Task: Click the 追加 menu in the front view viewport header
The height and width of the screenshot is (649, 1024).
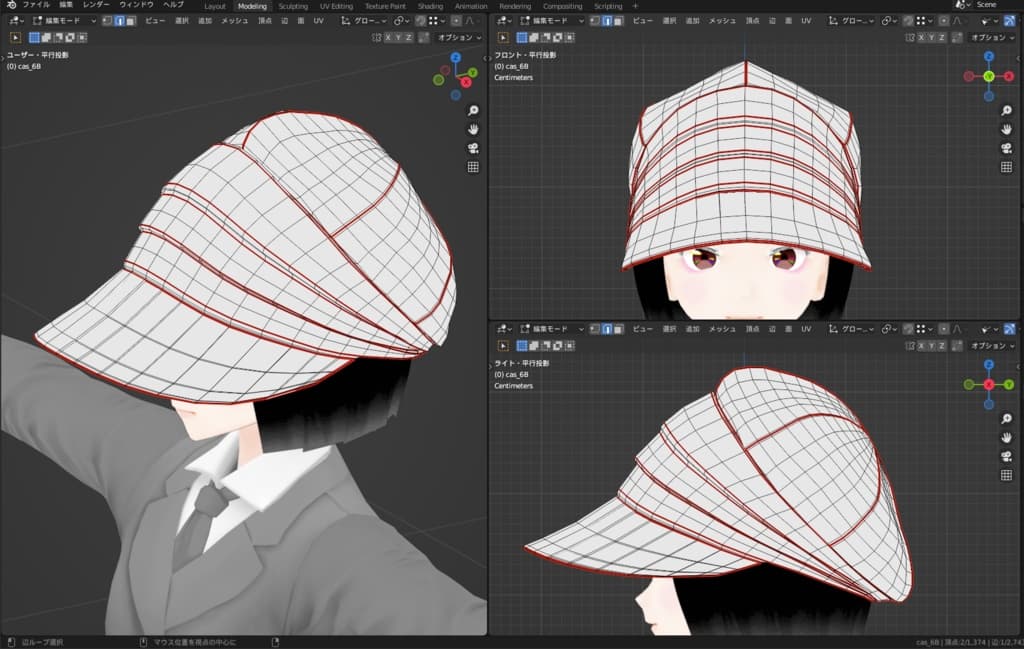Action: (692, 20)
